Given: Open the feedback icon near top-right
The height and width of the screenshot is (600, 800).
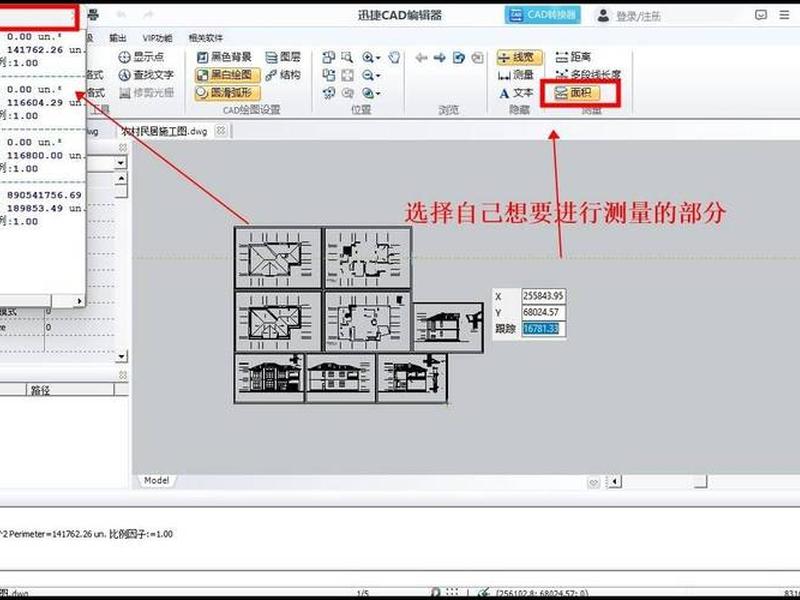Looking at the screenshot, I should (761, 15).
